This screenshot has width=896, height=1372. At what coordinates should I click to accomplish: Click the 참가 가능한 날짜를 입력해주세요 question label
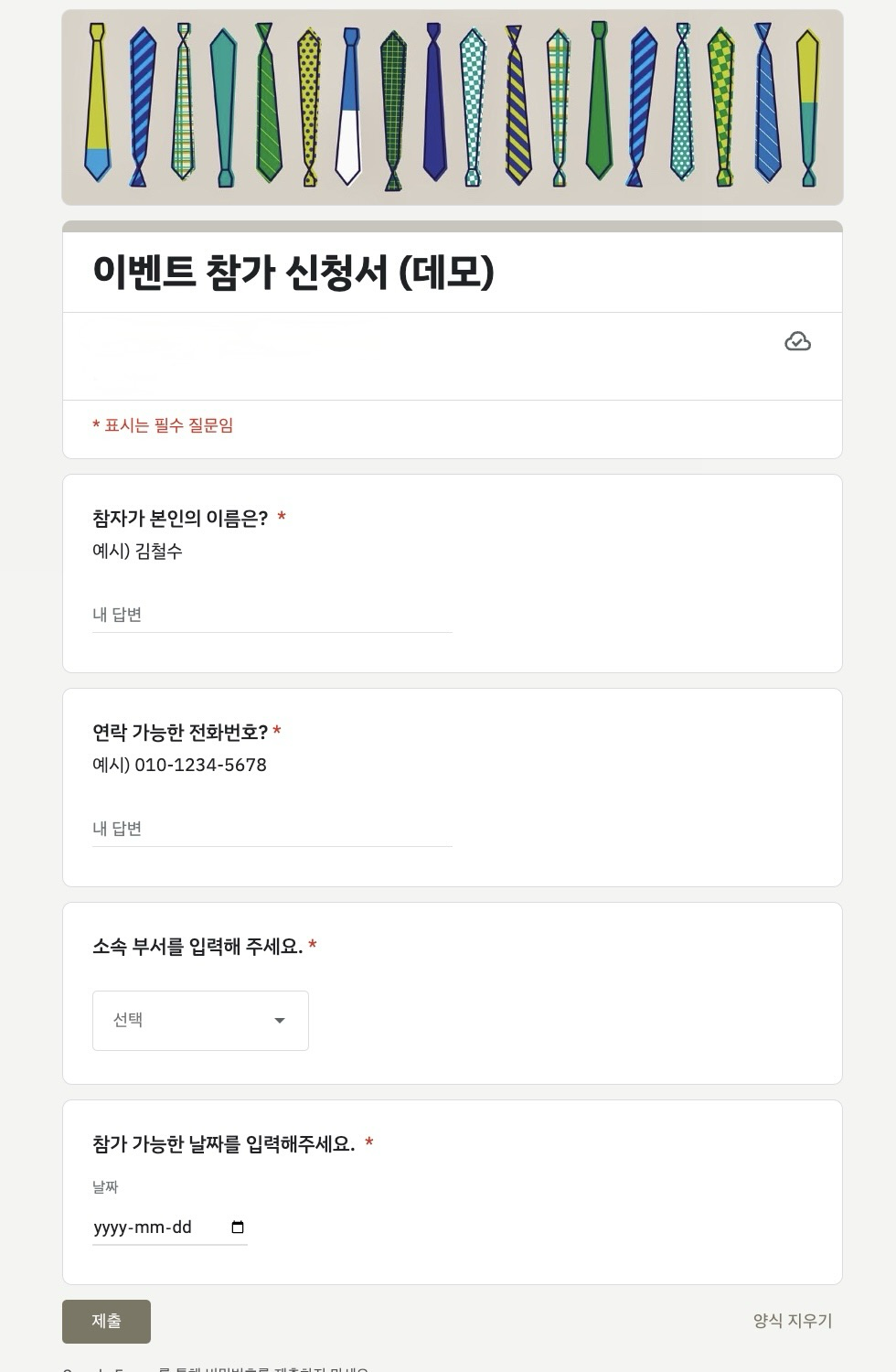coord(224,1144)
